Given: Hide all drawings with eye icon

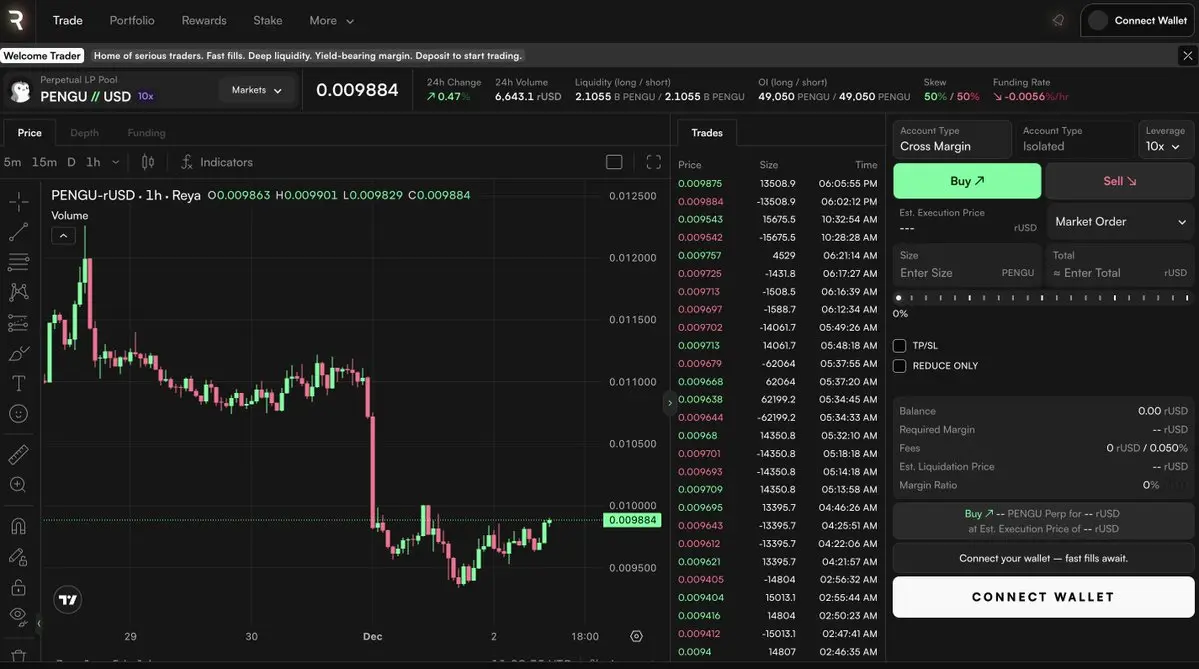Looking at the screenshot, I should [18, 615].
